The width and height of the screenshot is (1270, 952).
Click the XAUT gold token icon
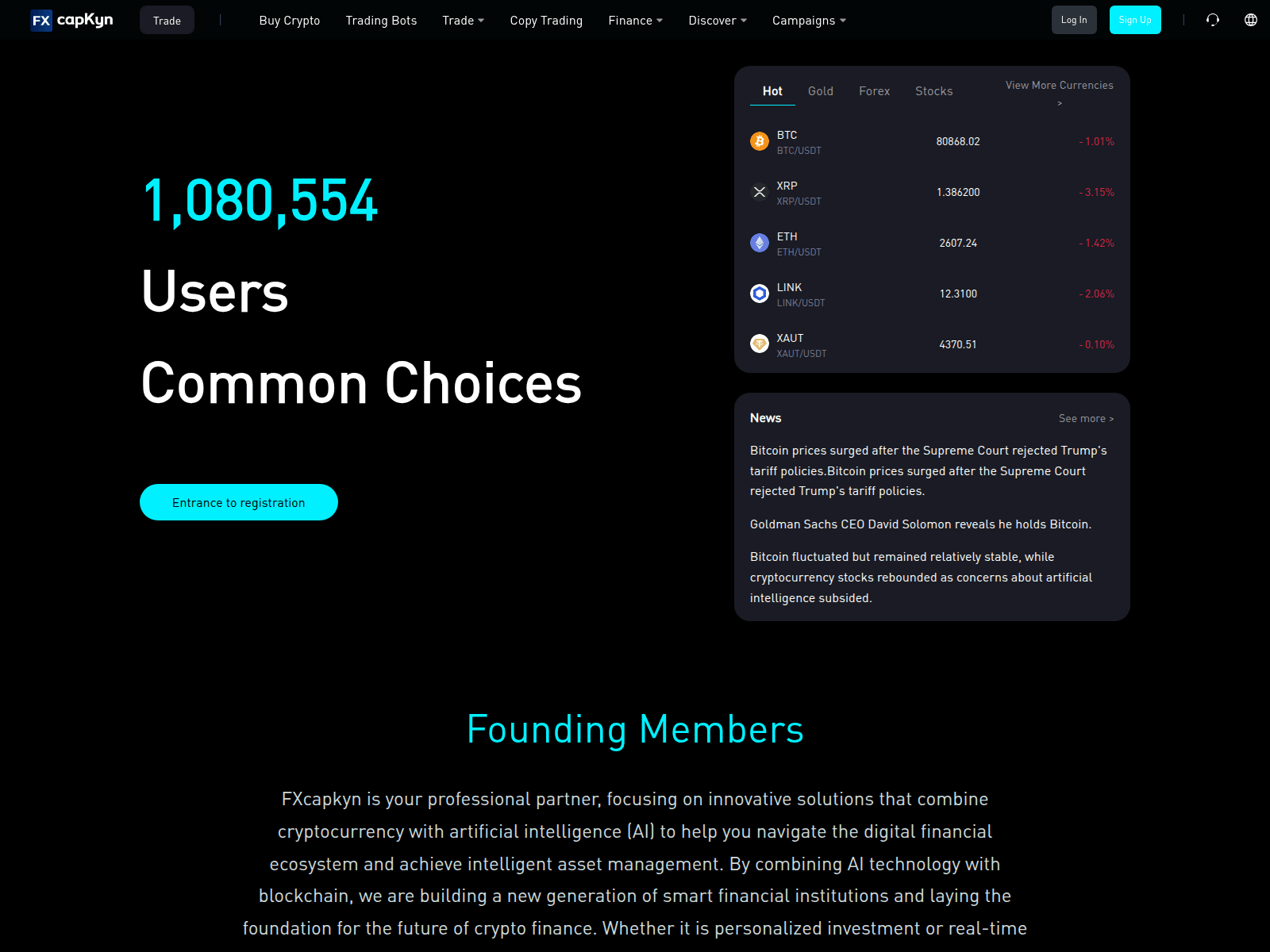[760, 344]
